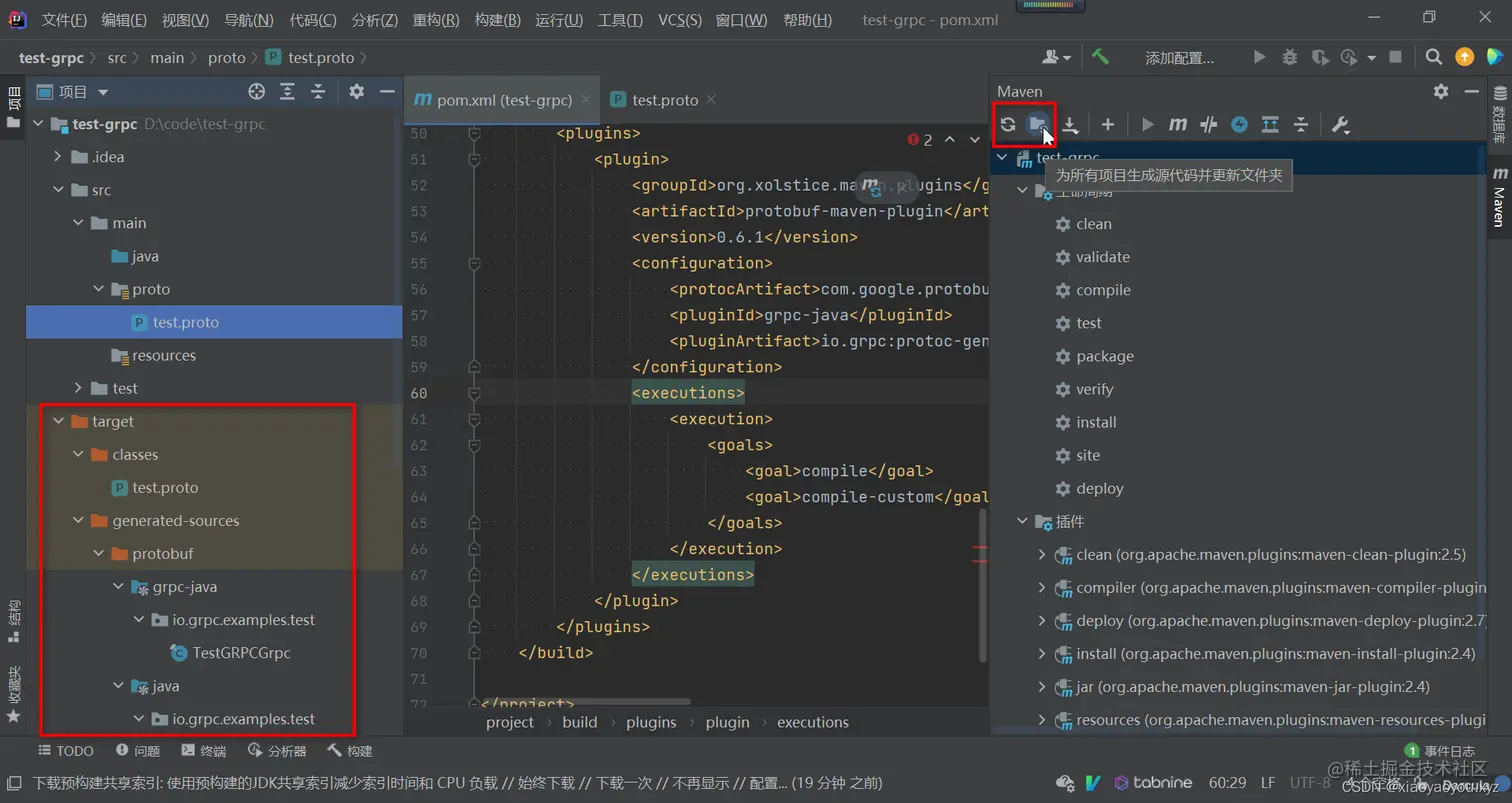Open Project panel gear options

[x=356, y=92]
